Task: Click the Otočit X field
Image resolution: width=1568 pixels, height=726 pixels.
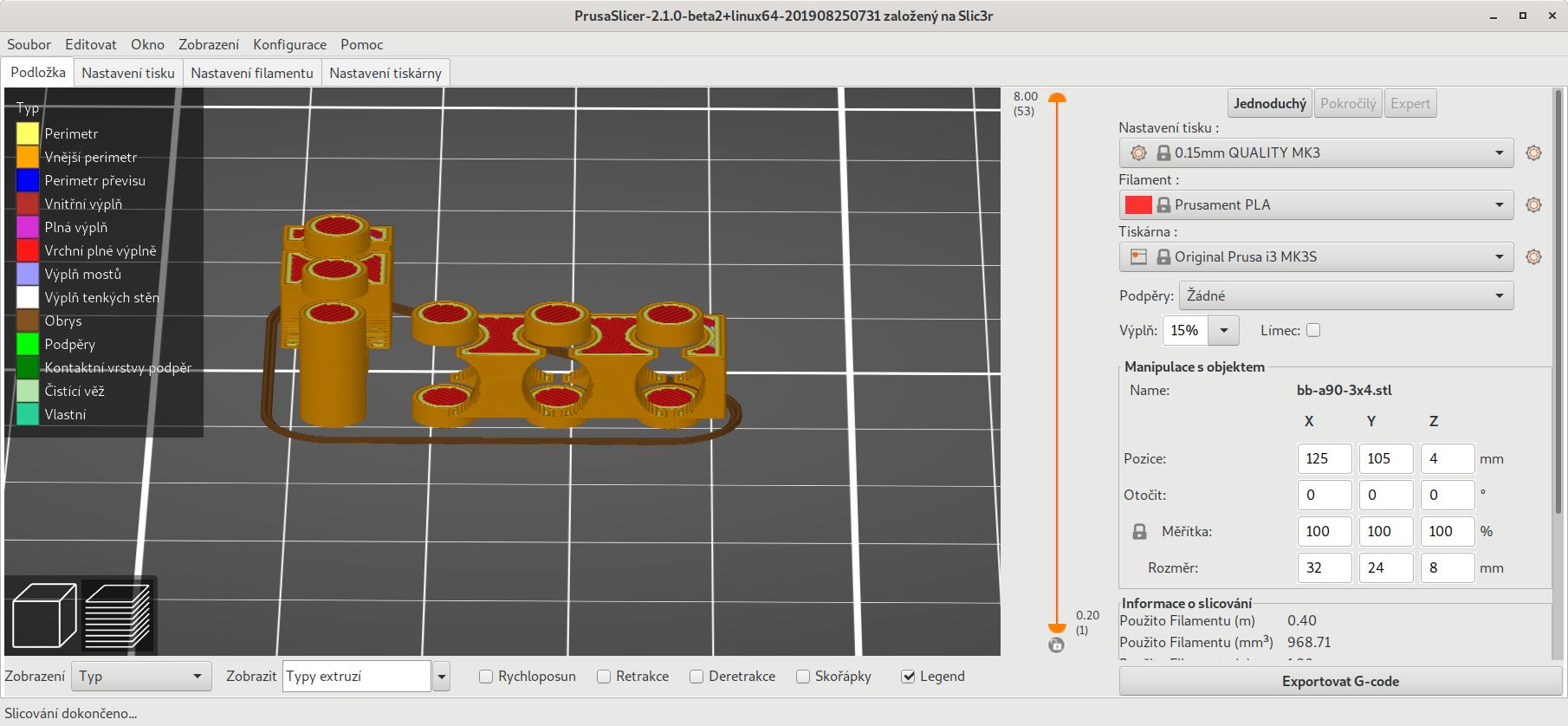Action: click(x=1325, y=496)
